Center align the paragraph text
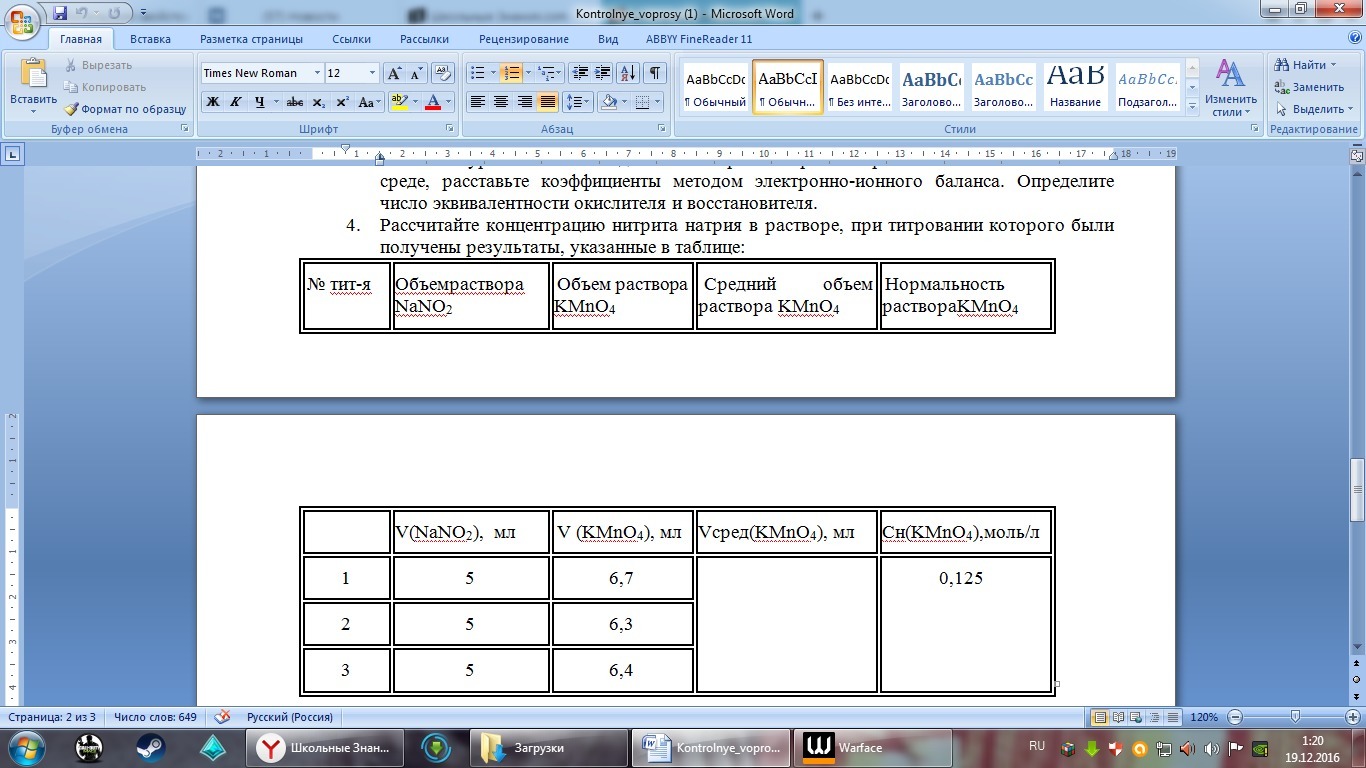The height and width of the screenshot is (768, 1366). click(501, 102)
